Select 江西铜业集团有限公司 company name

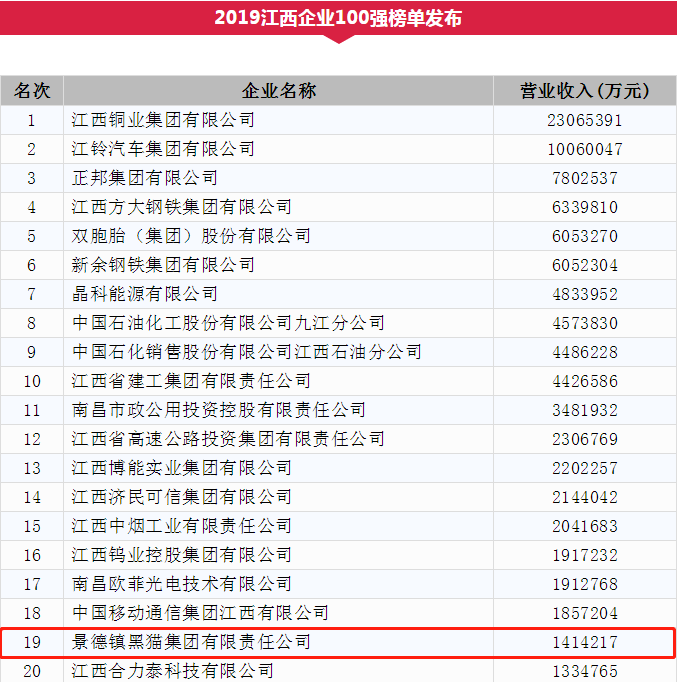point(163,120)
